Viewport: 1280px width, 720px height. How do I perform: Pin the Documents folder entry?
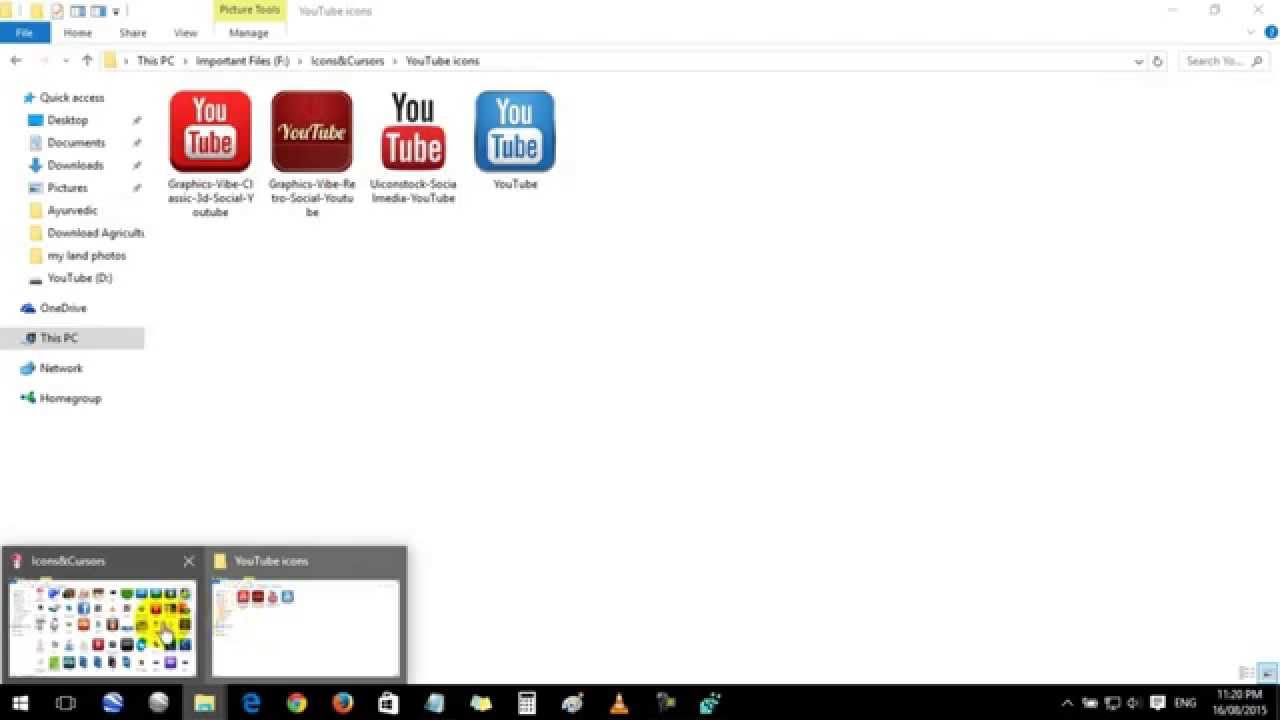coord(137,142)
